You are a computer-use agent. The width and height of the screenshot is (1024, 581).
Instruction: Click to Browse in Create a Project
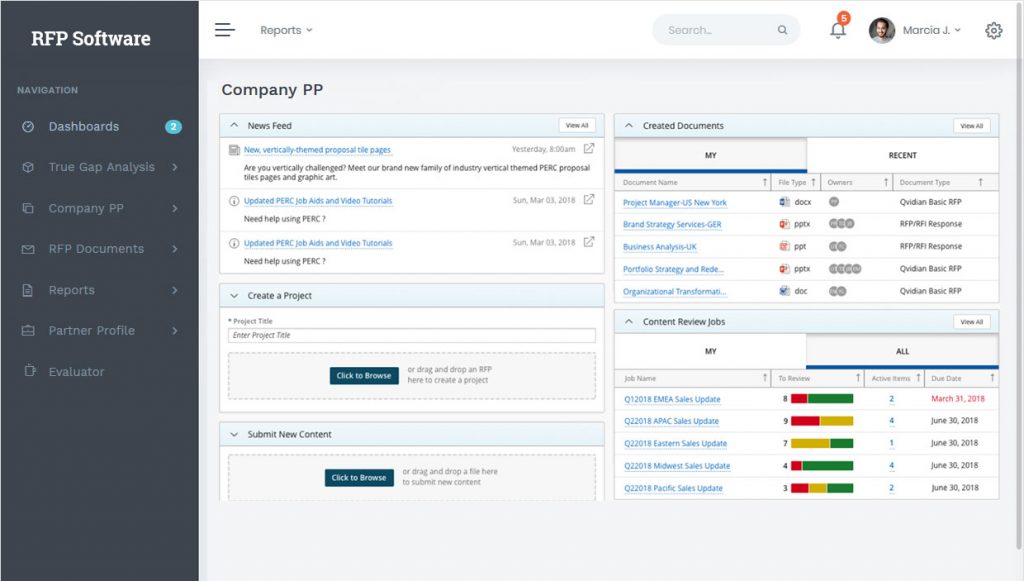point(364,376)
